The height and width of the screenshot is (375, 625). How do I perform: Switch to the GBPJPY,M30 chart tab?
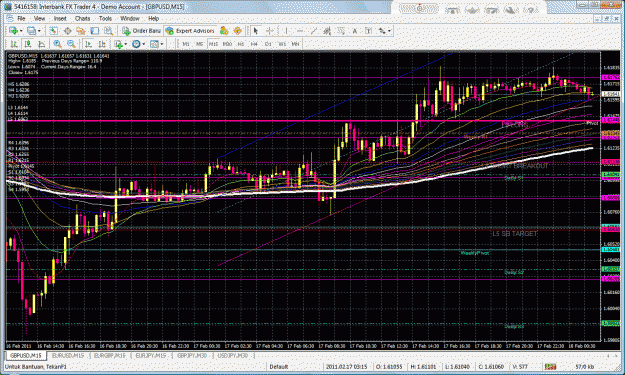192,355
